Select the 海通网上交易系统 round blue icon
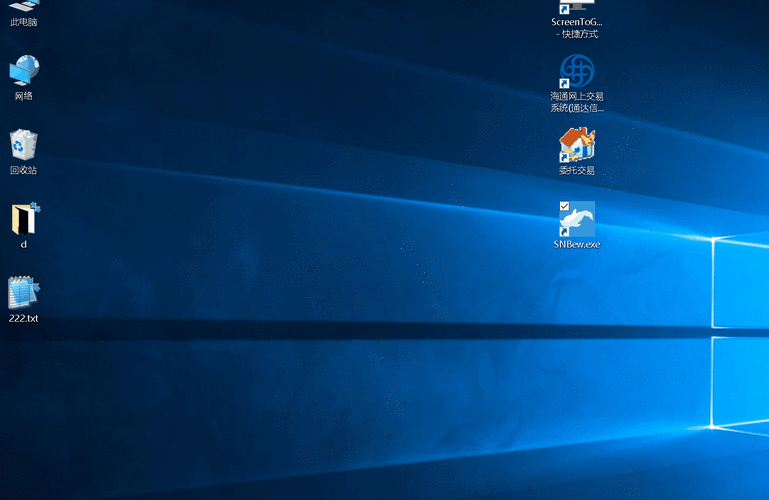The image size is (769, 500). pyautogui.click(x=577, y=72)
